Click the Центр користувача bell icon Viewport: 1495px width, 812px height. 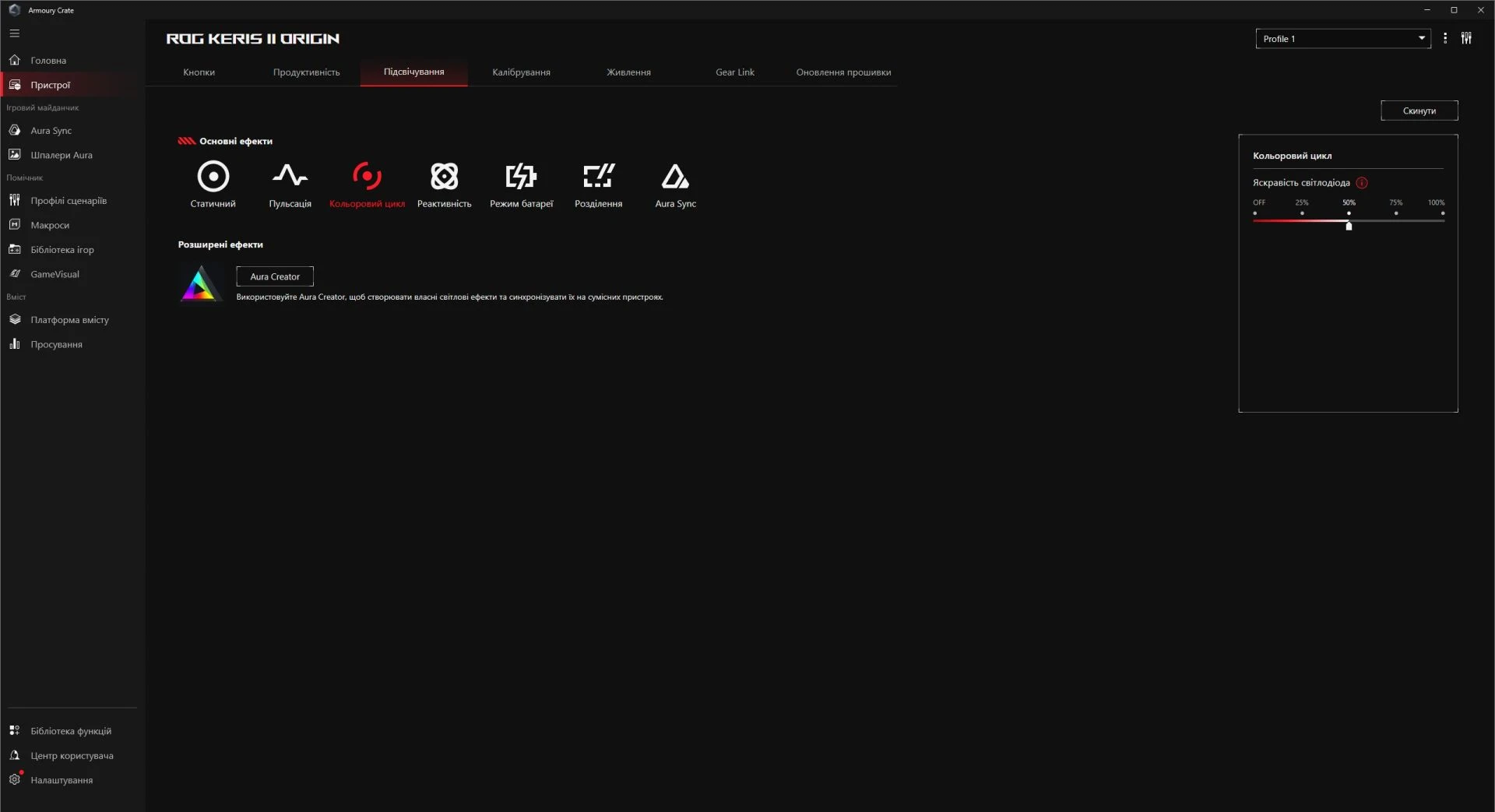tap(15, 755)
